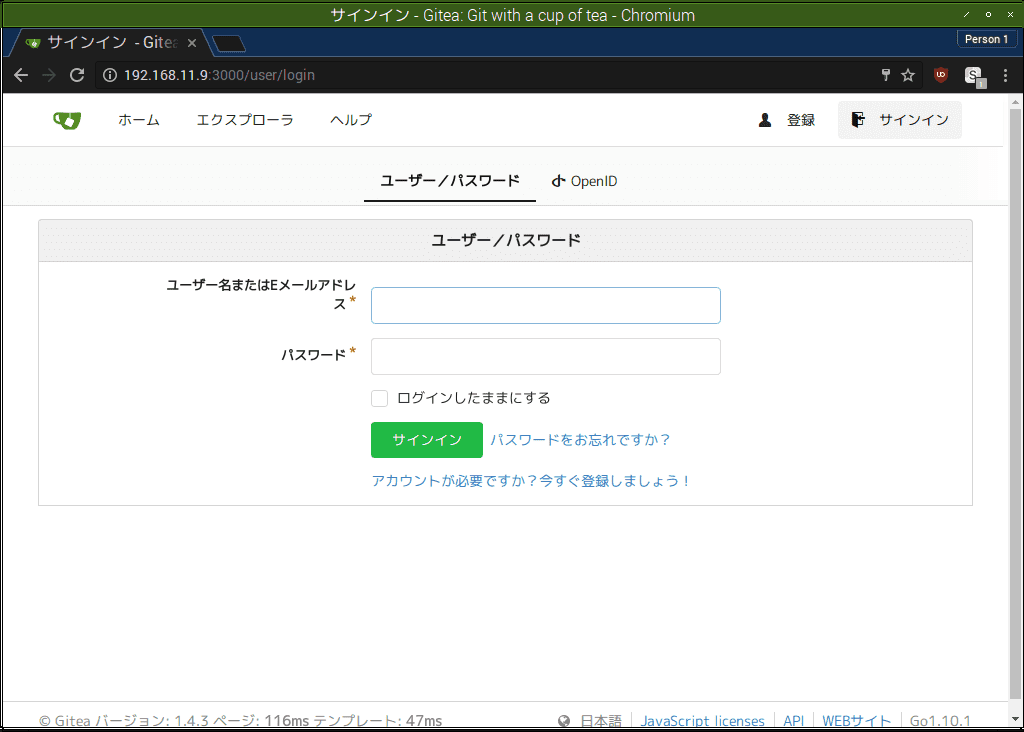Select the OpenID key icon
Viewport: 1024px width, 732px height.
point(558,181)
